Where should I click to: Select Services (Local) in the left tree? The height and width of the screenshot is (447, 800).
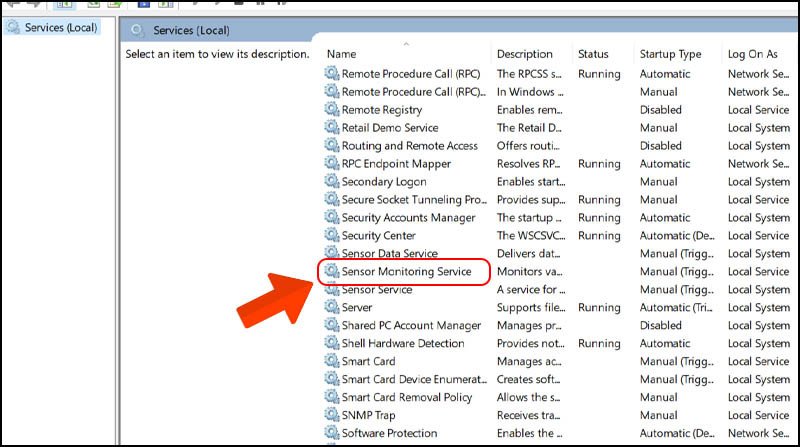61,28
